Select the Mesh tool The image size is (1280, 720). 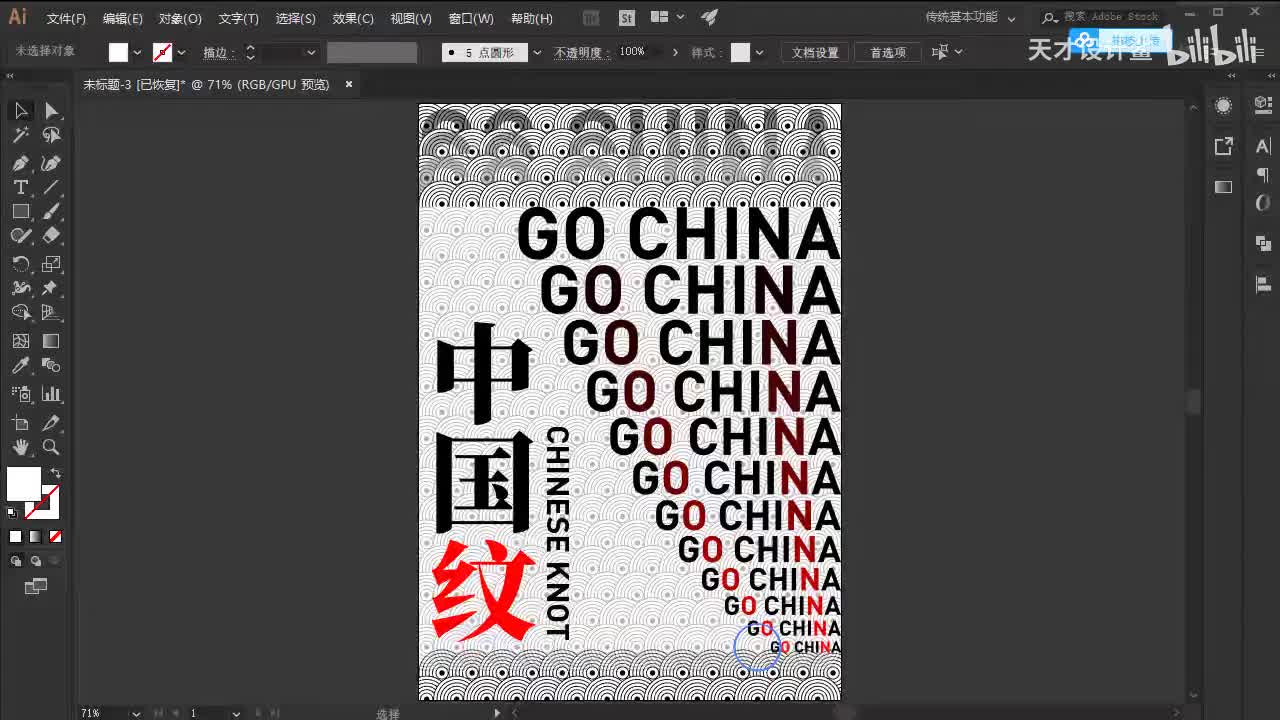click(x=20, y=341)
